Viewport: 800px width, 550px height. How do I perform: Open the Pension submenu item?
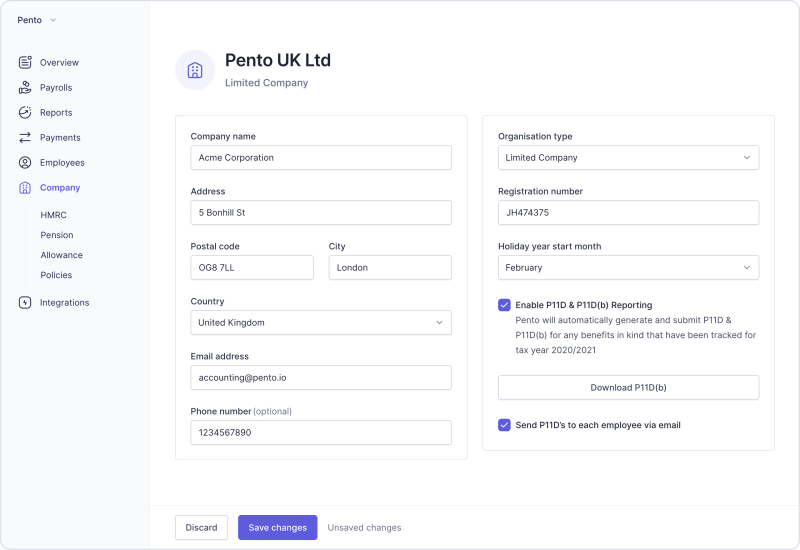pyautogui.click(x=56, y=235)
